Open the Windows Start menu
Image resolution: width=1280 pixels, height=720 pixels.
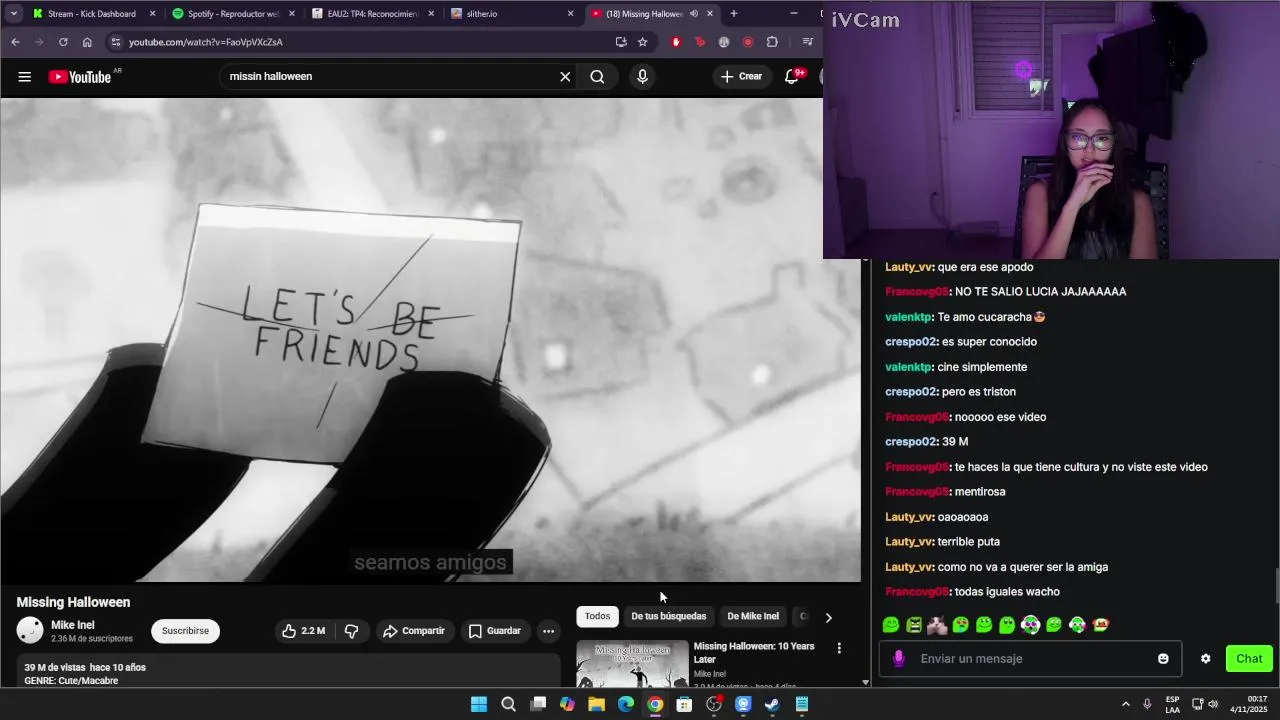click(x=479, y=704)
